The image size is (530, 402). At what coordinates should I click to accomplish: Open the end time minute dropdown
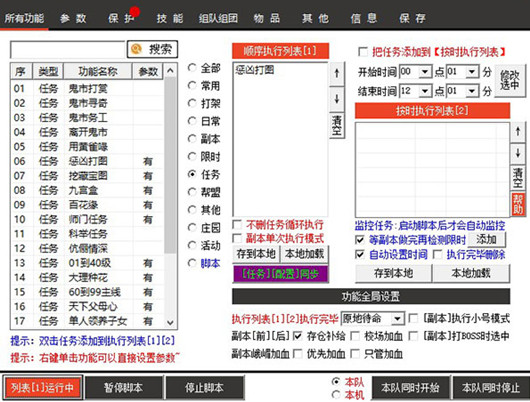[472, 91]
